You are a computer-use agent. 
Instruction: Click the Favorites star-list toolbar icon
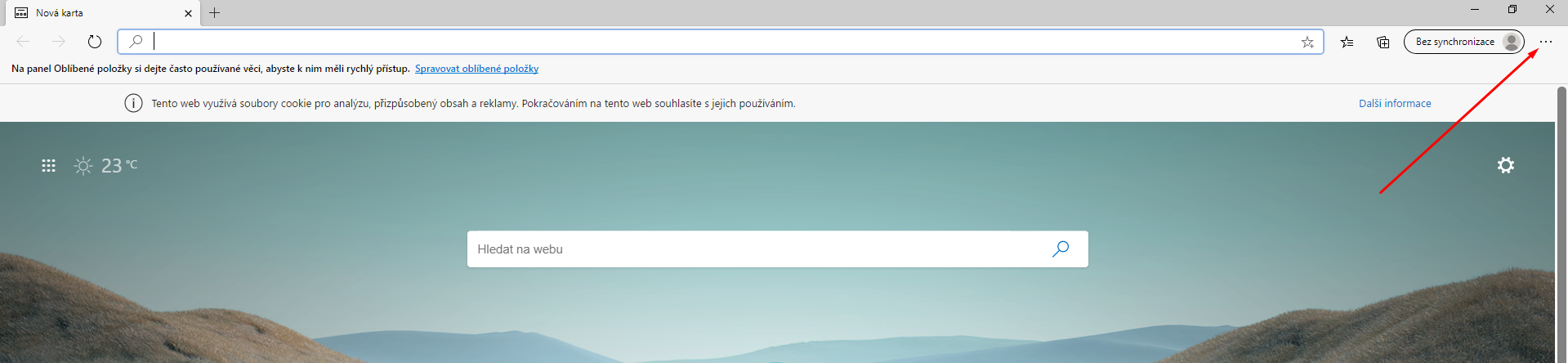1347,42
